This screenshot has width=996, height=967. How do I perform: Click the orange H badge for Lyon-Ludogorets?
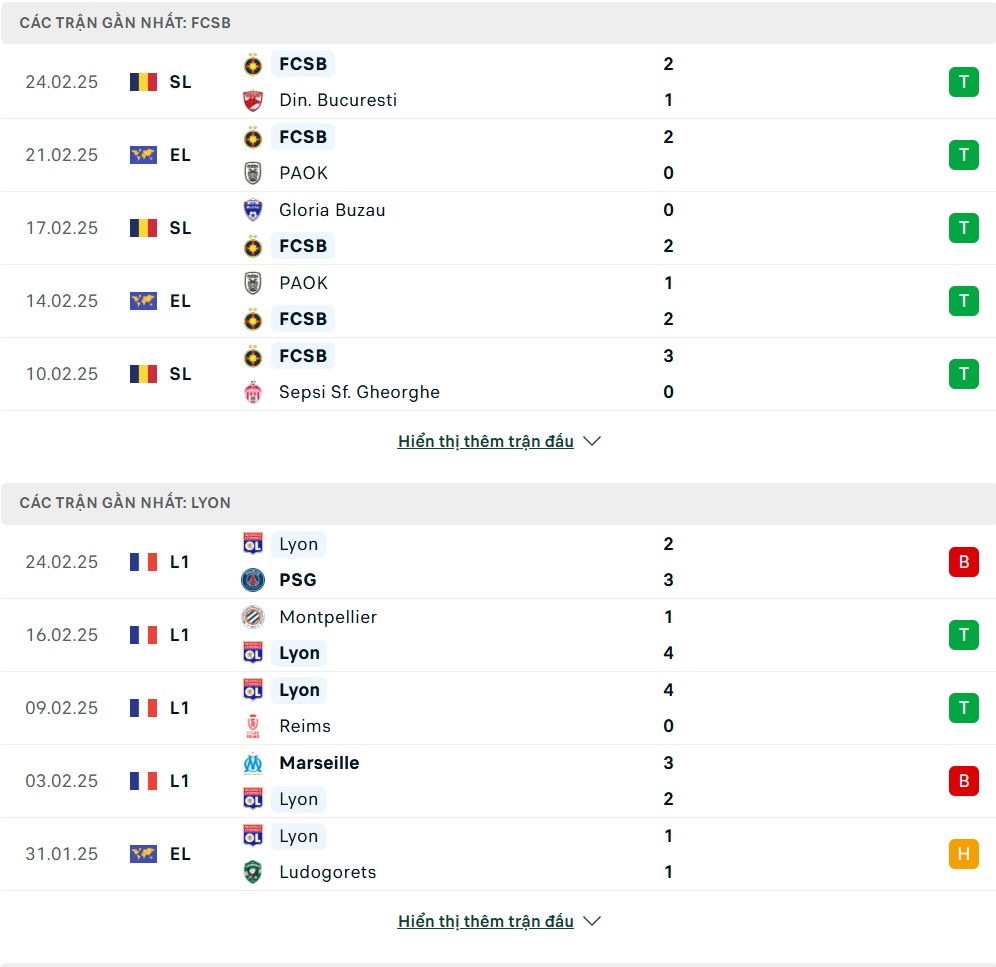[x=963, y=854]
